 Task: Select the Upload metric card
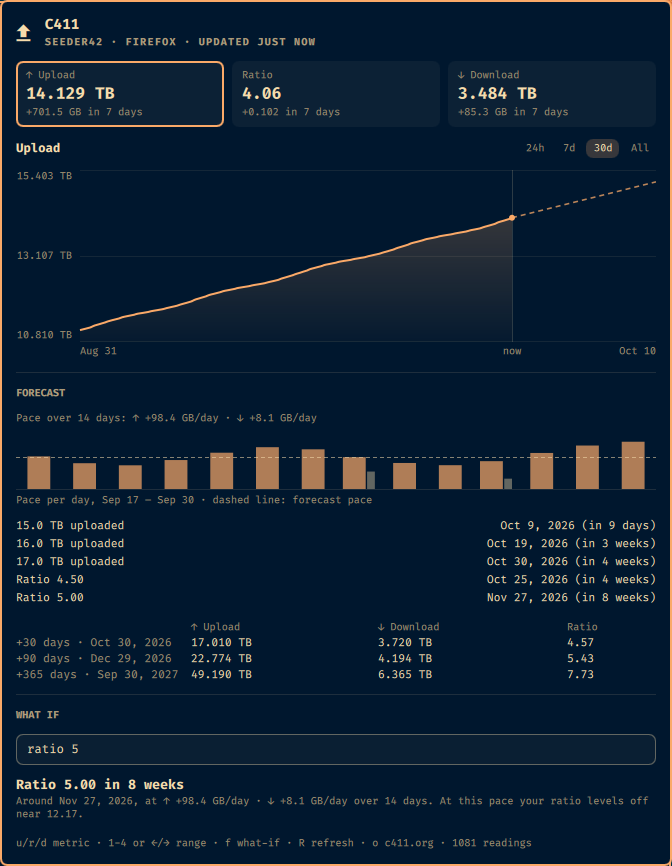pyautogui.click(x=120, y=94)
